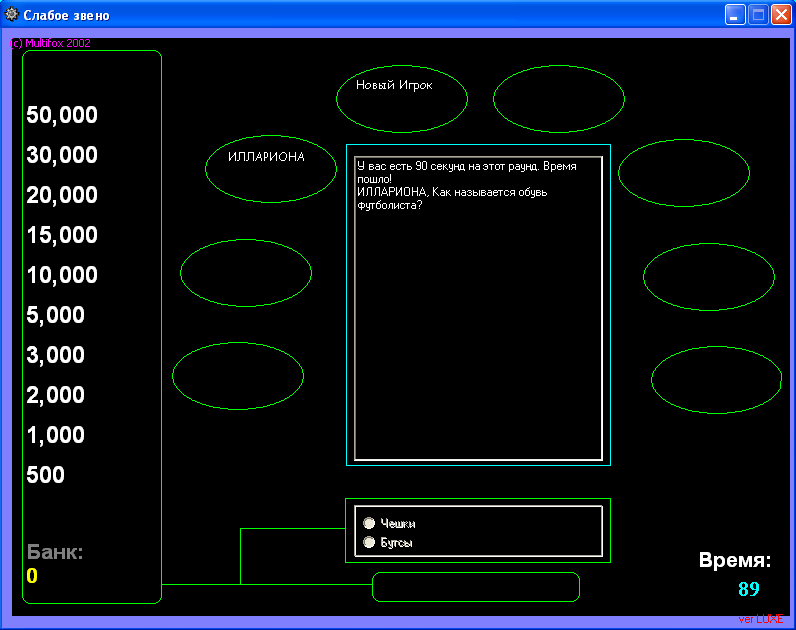The image size is (796, 630).
Task: Close the Слабое звено window
Action: coord(781,15)
